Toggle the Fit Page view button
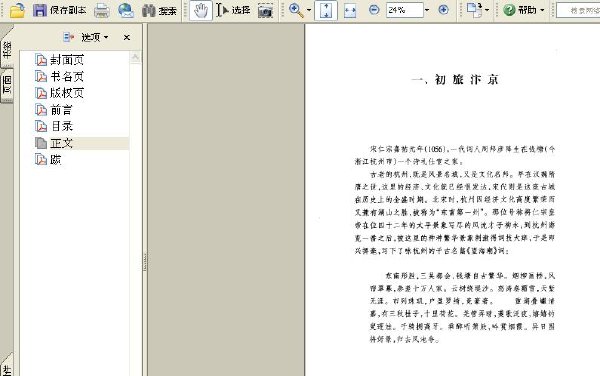 coord(326,10)
